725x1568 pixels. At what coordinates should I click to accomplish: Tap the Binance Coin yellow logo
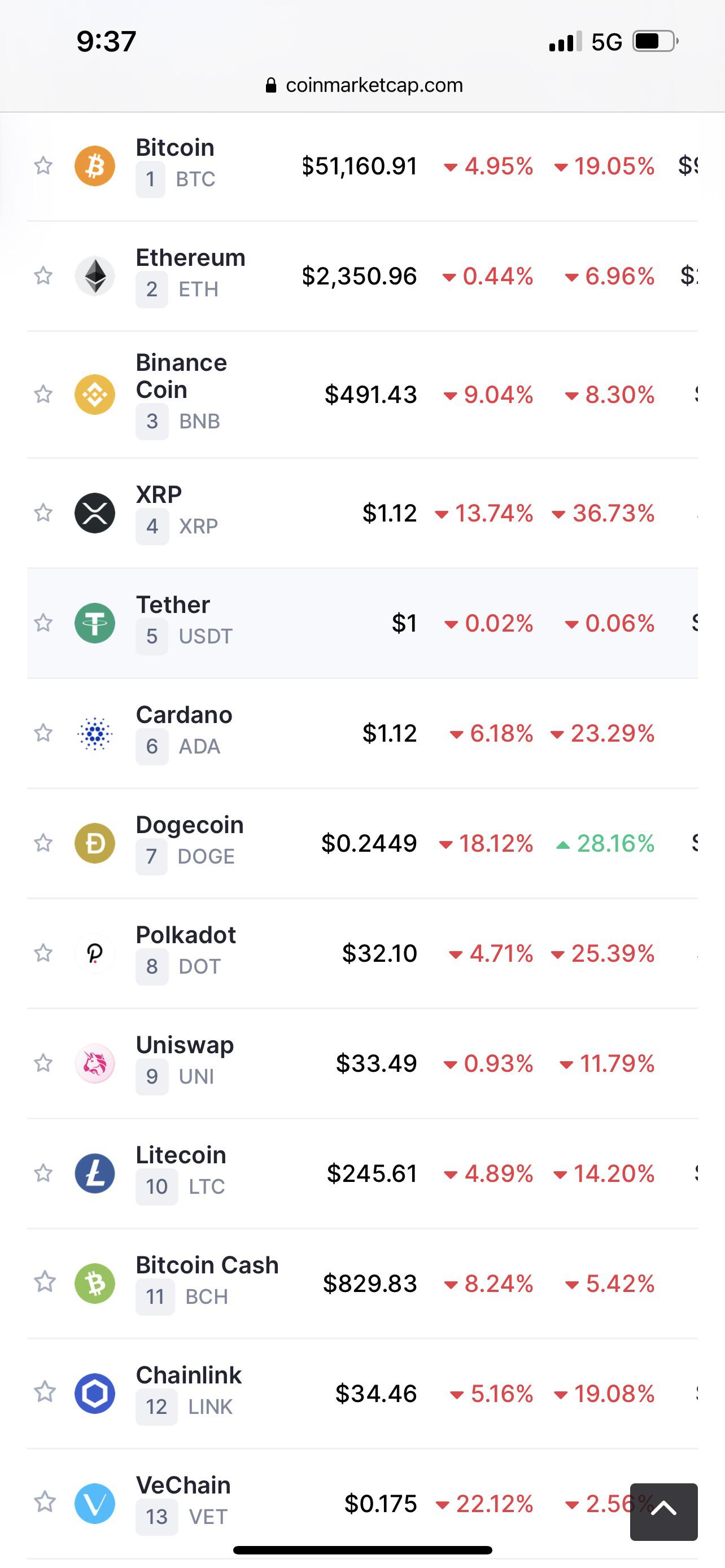click(x=94, y=395)
